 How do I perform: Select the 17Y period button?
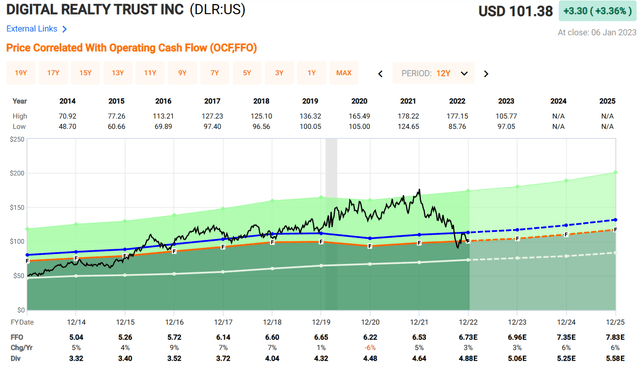tap(53, 73)
